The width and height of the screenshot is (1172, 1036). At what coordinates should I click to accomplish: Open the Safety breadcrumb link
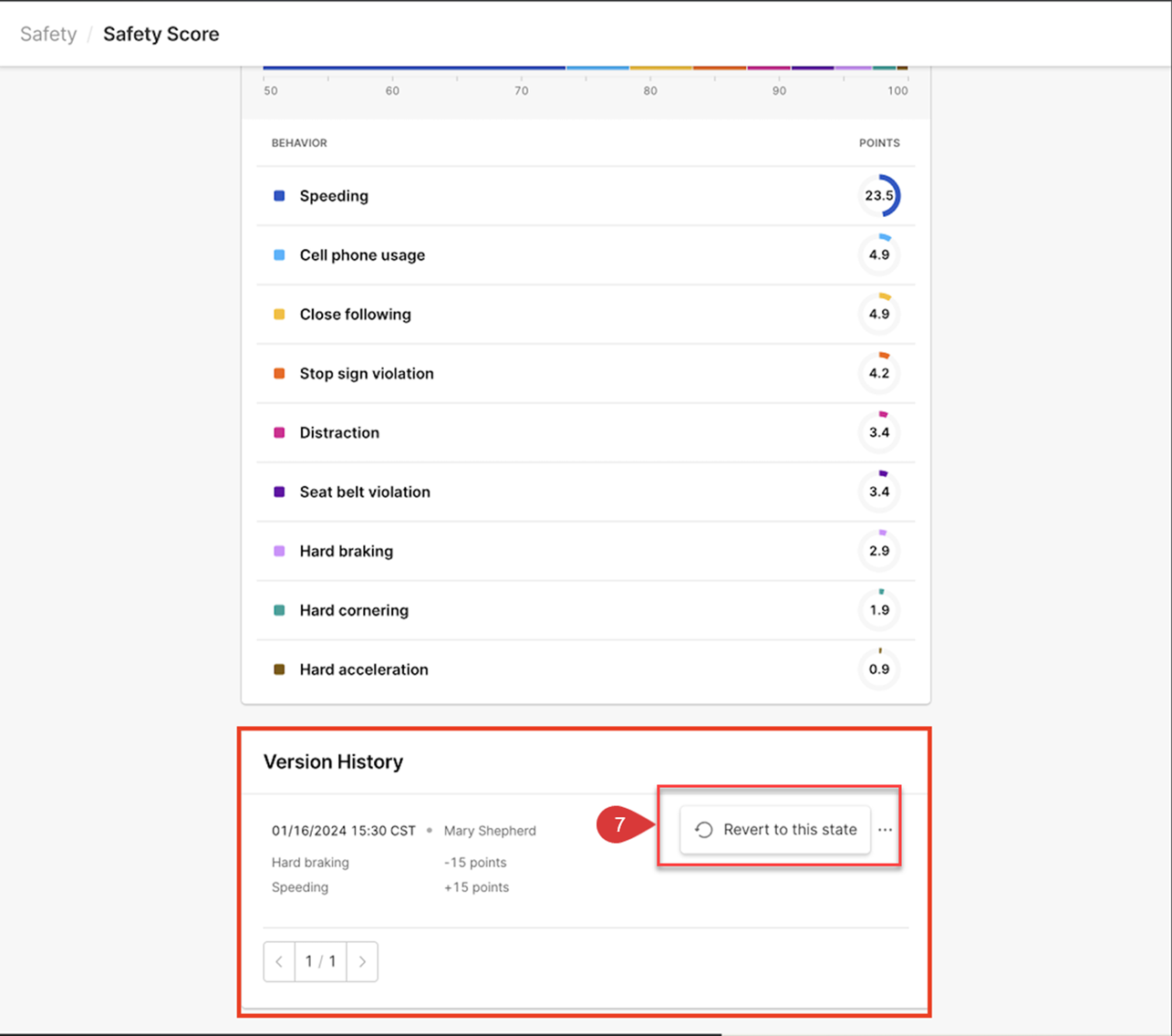pyautogui.click(x=48, y=34)
